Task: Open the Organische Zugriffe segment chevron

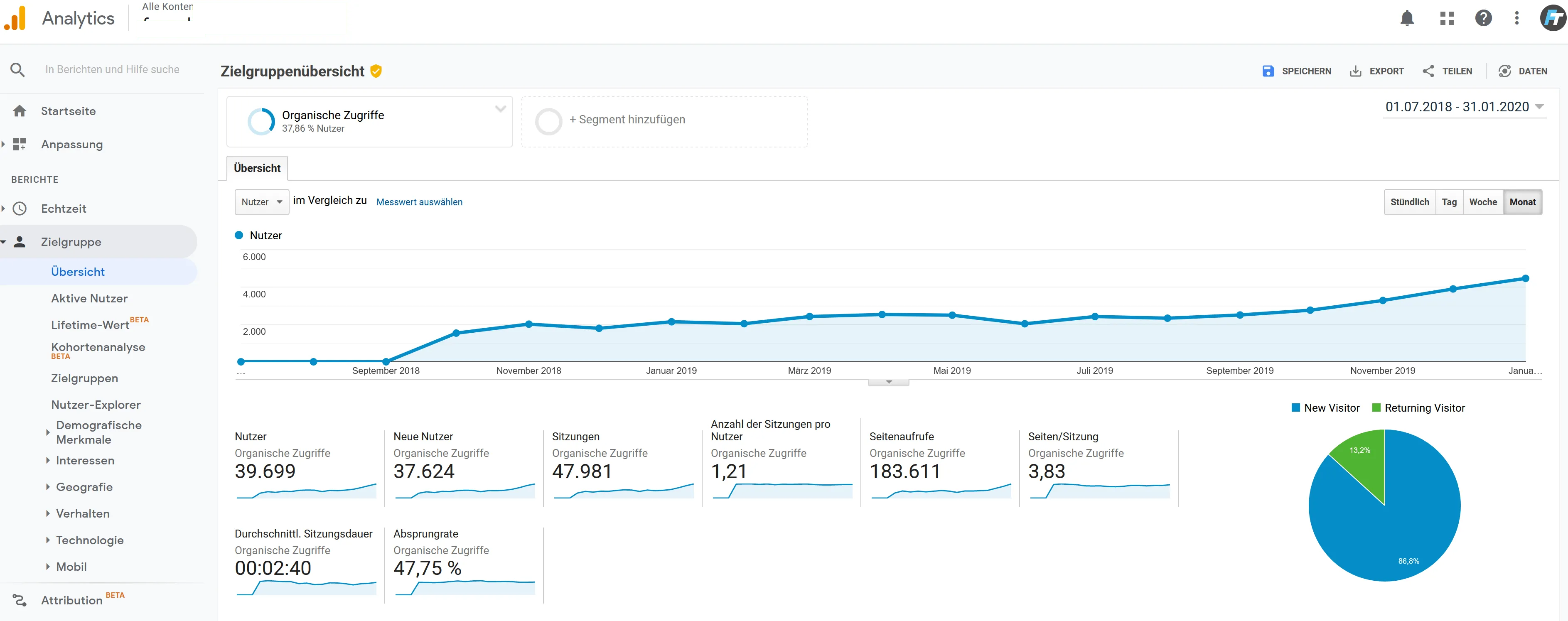Action: 500,110
